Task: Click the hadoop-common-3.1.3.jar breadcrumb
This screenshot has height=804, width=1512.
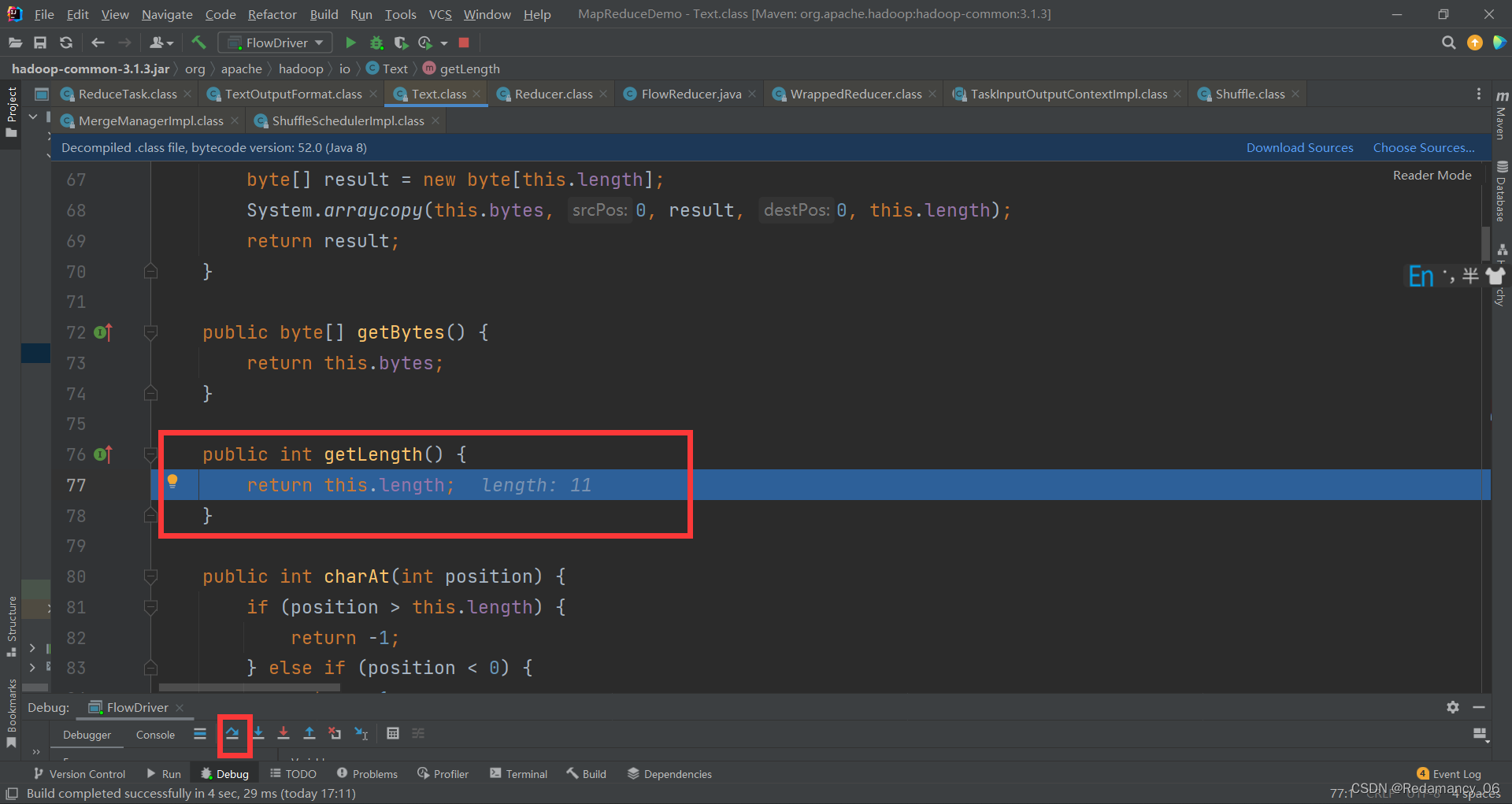Action: pos(91,69)
